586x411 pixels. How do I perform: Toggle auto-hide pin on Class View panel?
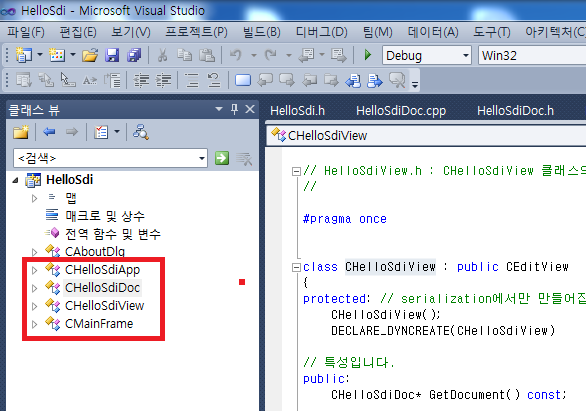click(234, 109)
